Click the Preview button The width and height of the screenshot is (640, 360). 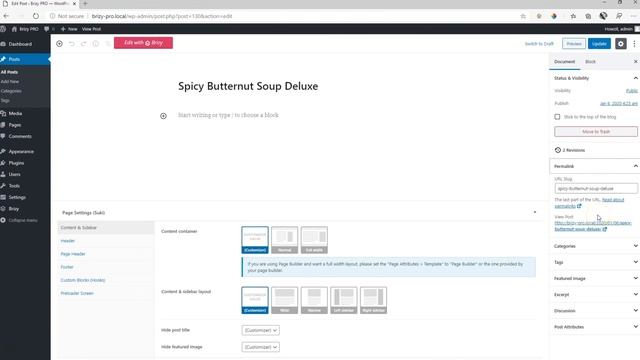point(574,44)
